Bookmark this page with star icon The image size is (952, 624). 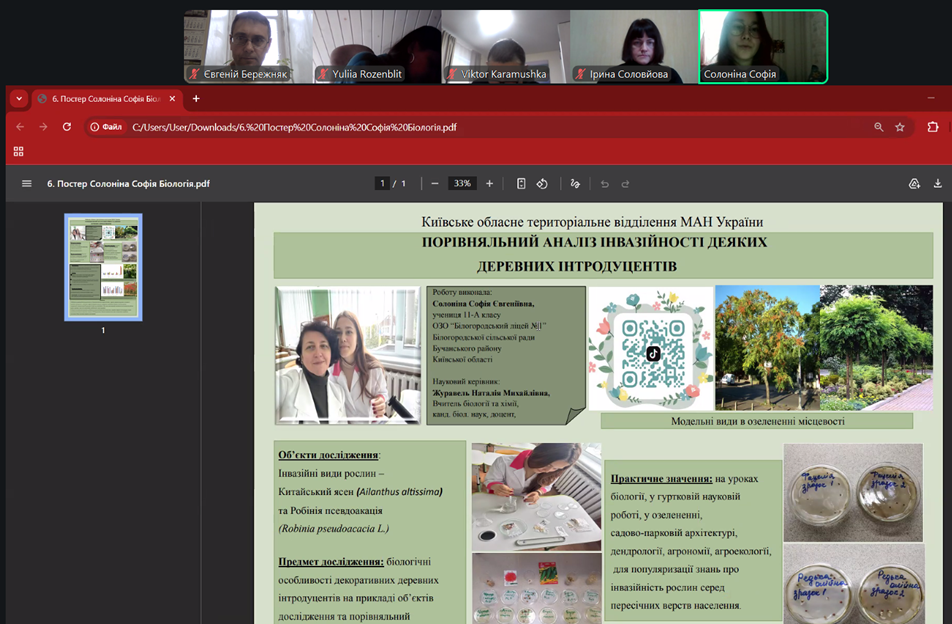click(x=900, y=127)
